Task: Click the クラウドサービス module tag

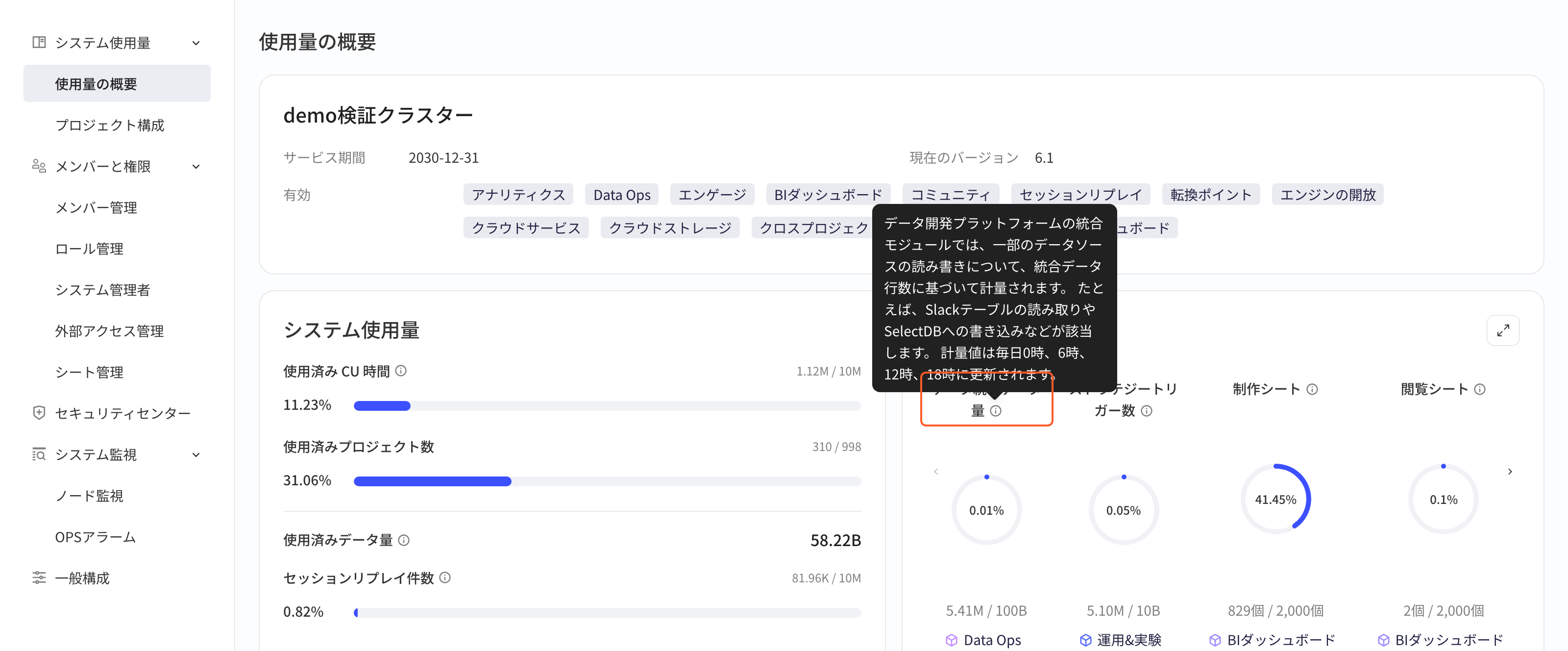Action: coord(526,227)
